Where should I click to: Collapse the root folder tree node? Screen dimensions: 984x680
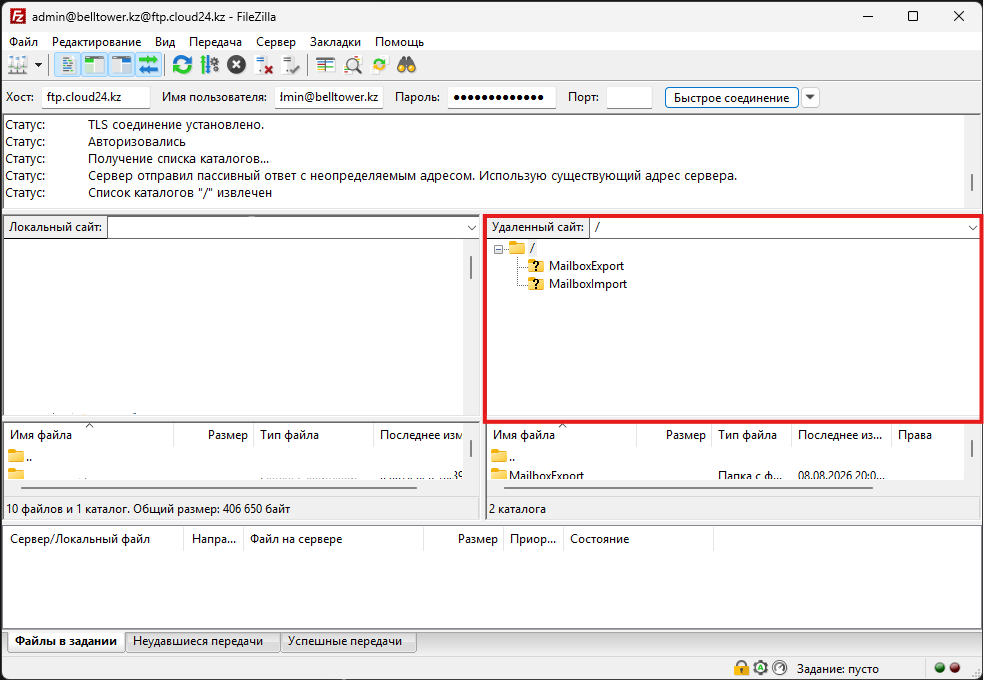[498, 249]
